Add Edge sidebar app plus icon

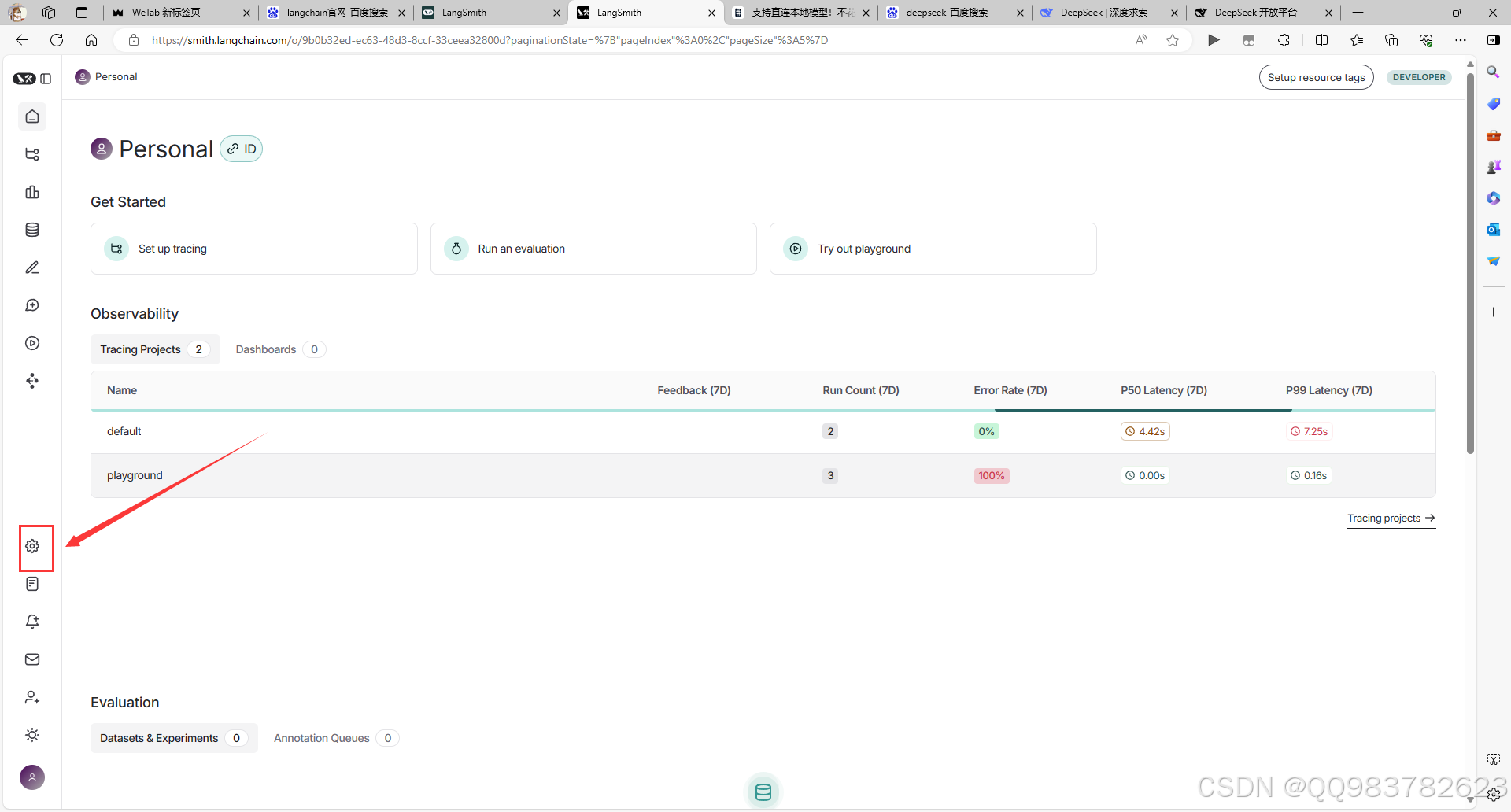(1493, 312)
